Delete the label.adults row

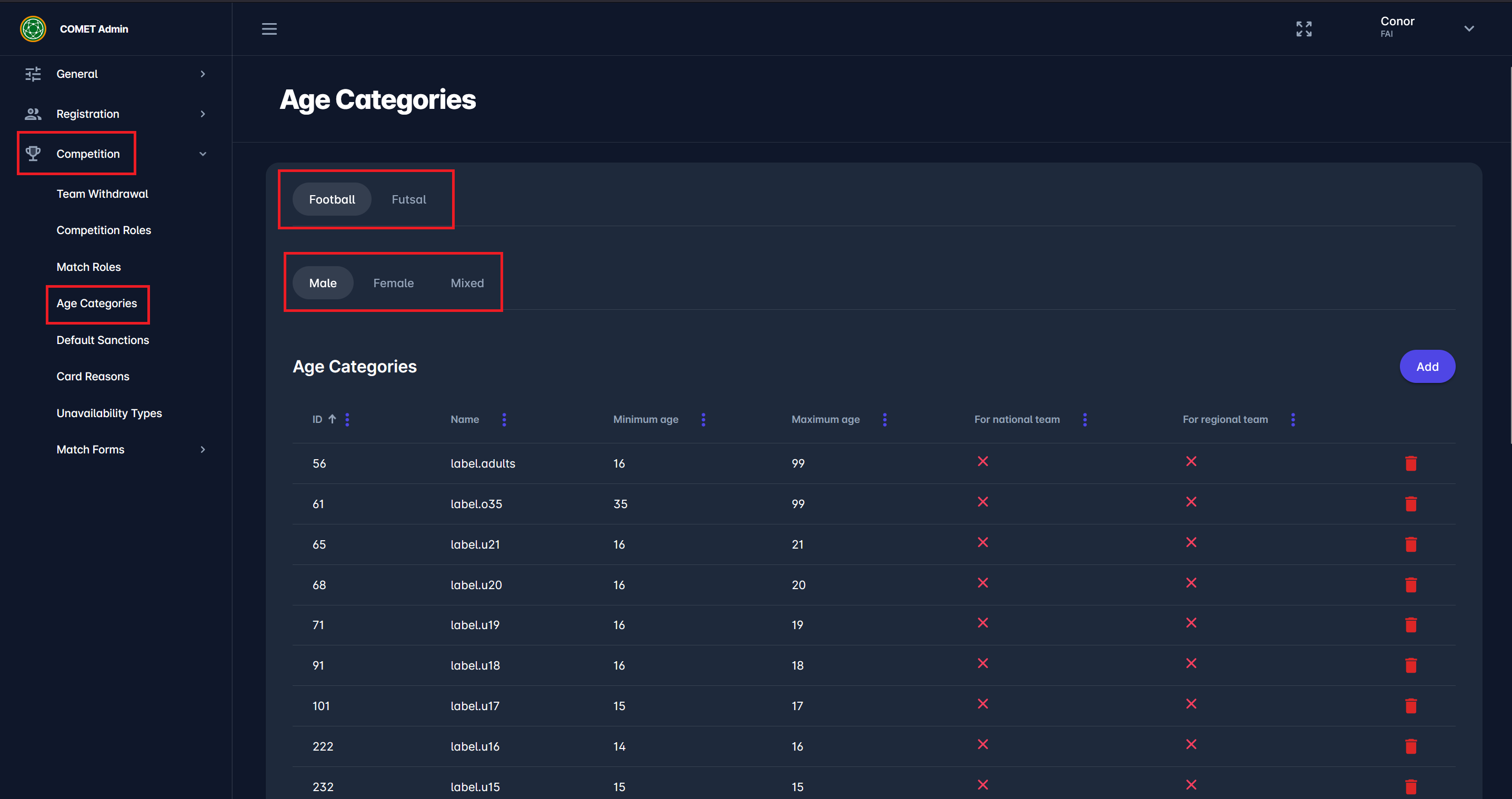coord(1410,463)
